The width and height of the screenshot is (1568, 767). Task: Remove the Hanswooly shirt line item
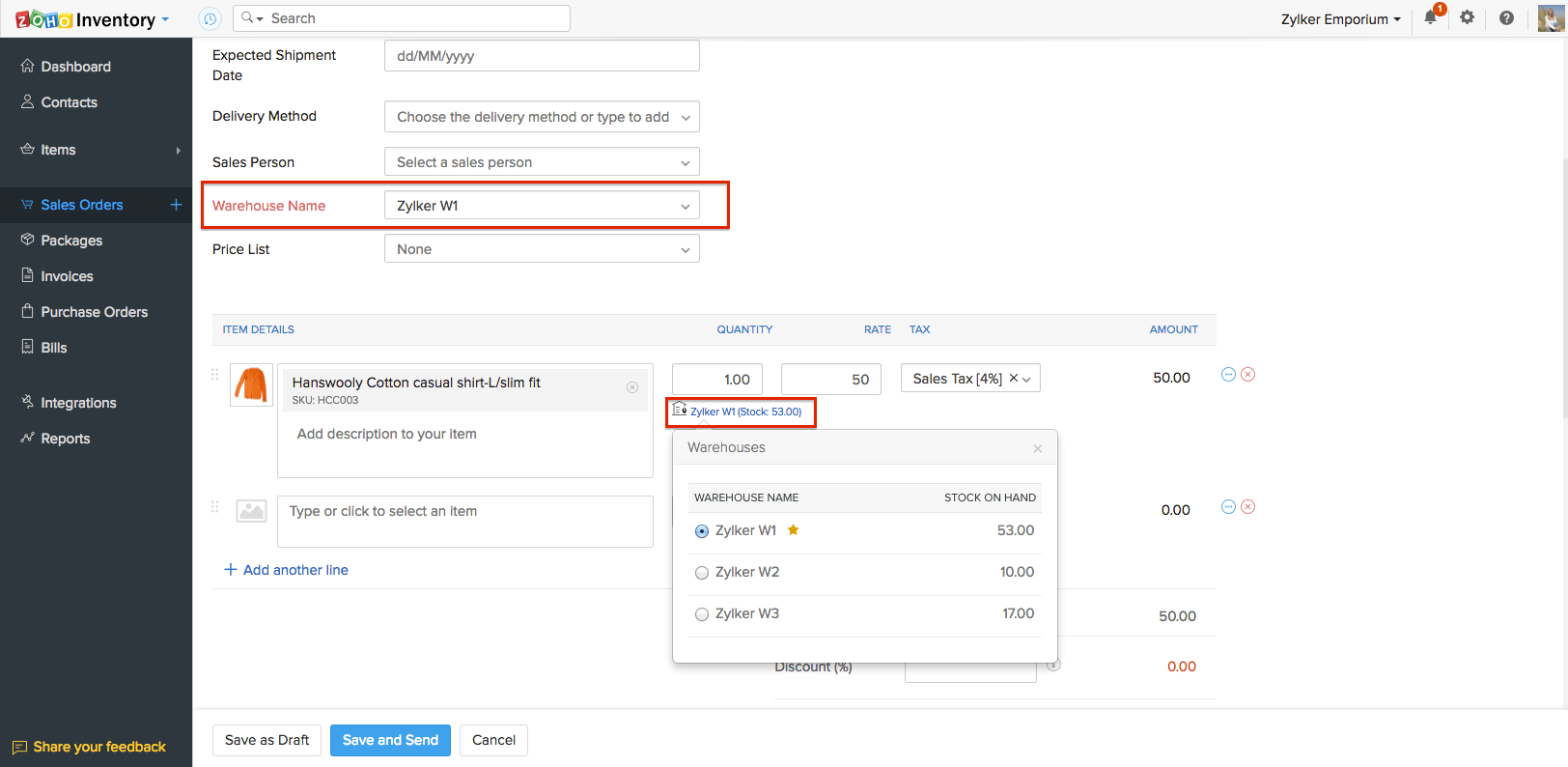1247,375
